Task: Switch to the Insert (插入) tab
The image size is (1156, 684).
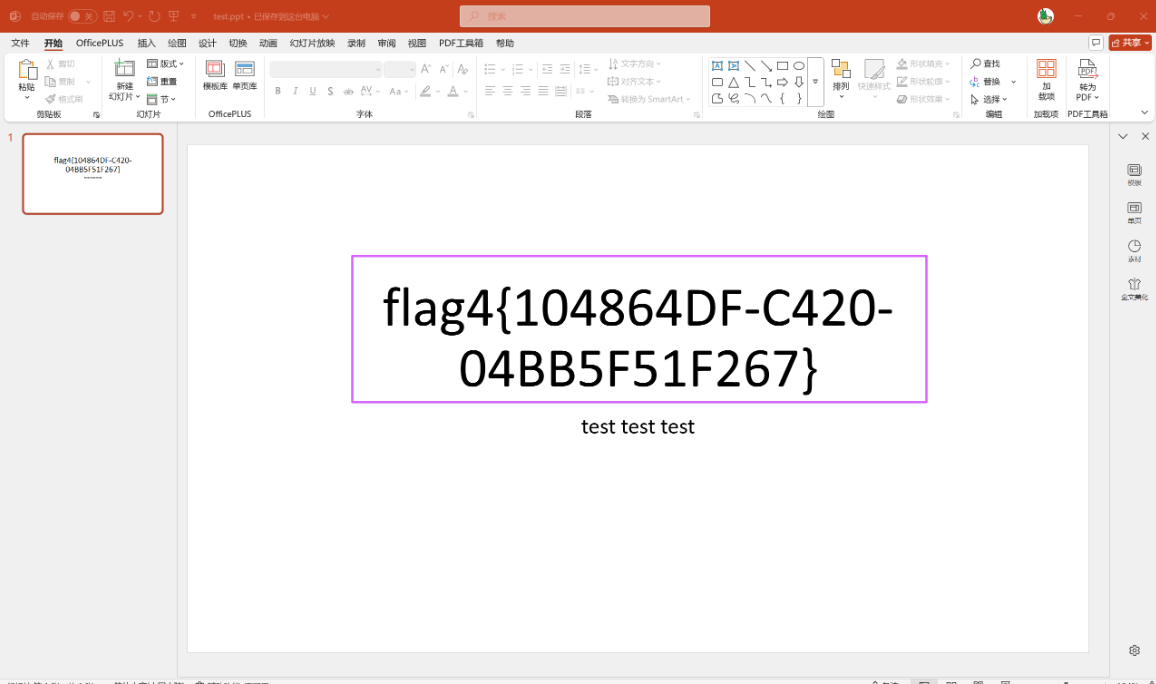Action: point(147,43)
